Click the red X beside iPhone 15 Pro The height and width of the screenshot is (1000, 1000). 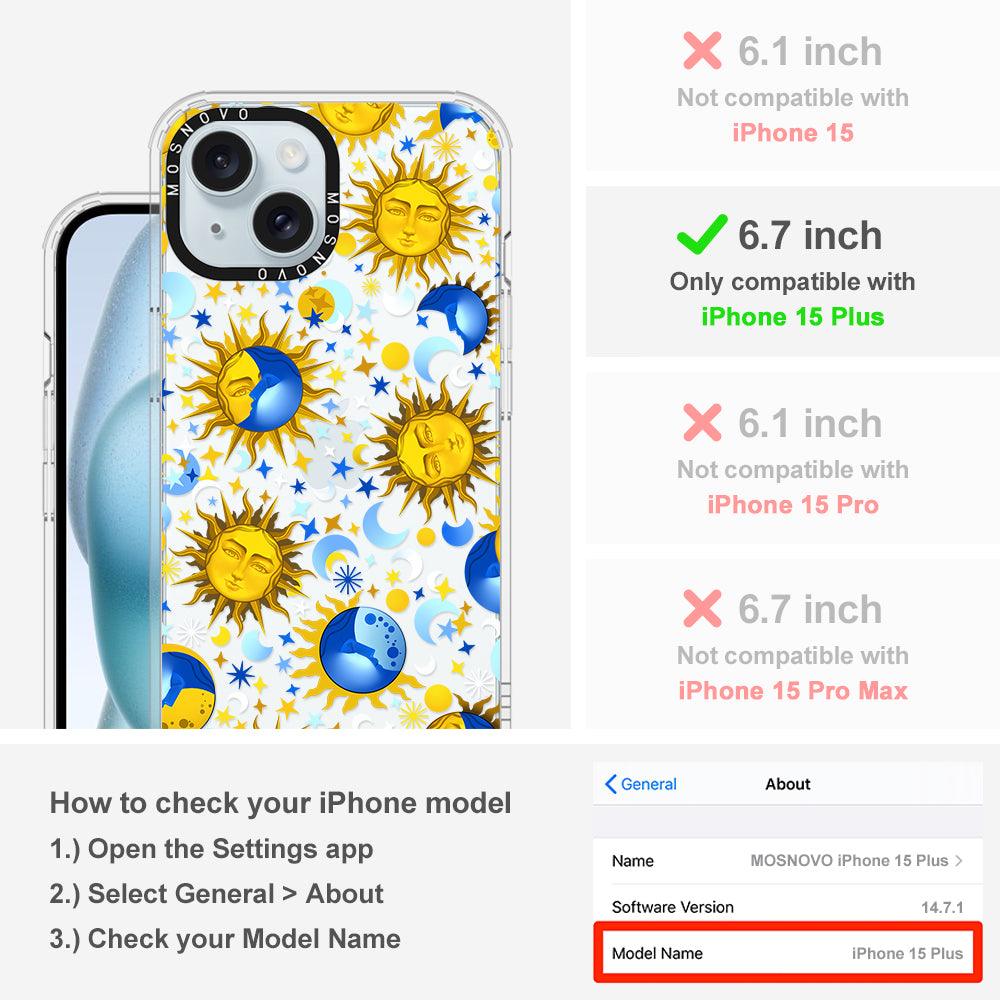tap(702, 422)
